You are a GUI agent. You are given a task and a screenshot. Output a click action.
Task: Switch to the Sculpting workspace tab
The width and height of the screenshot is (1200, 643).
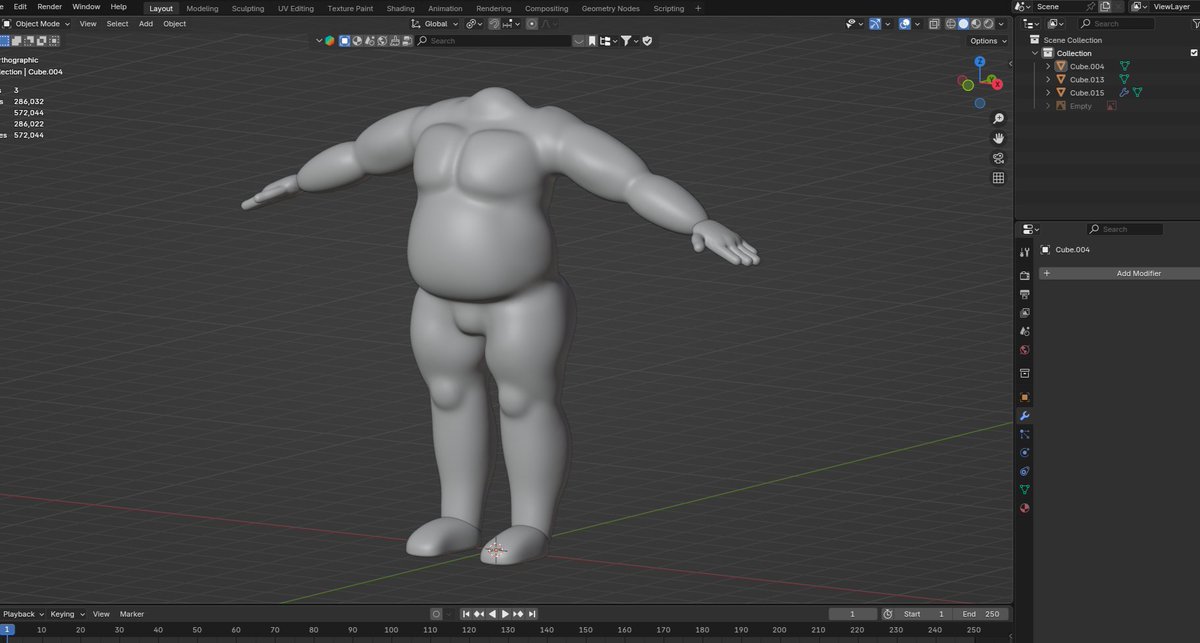[x=247, y=8]
